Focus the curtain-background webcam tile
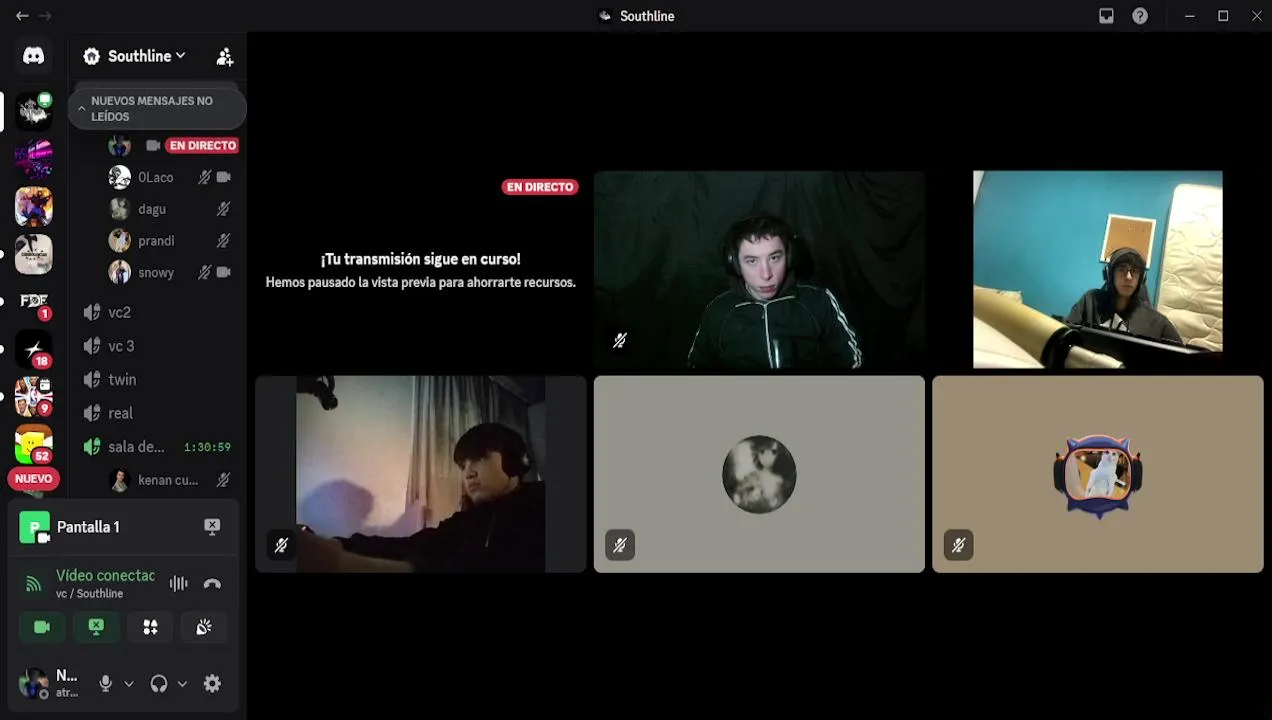The height and width of the screenshot is (720, 1272). [420, 474]
